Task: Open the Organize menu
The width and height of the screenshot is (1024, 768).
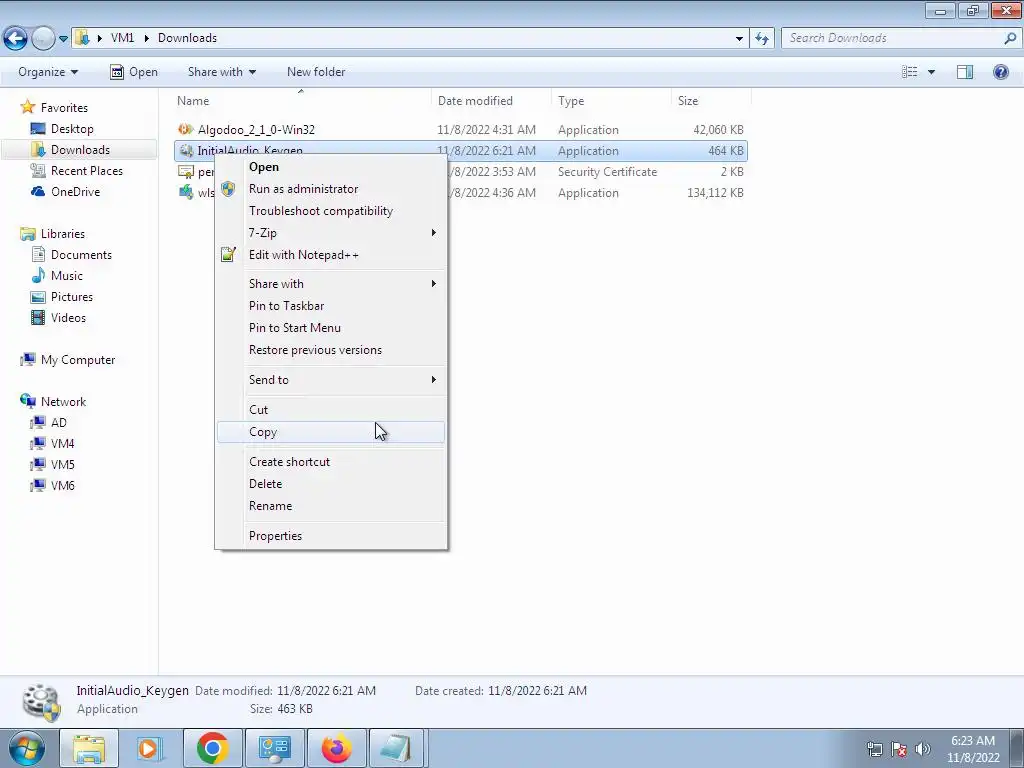Action: [48, 72]
